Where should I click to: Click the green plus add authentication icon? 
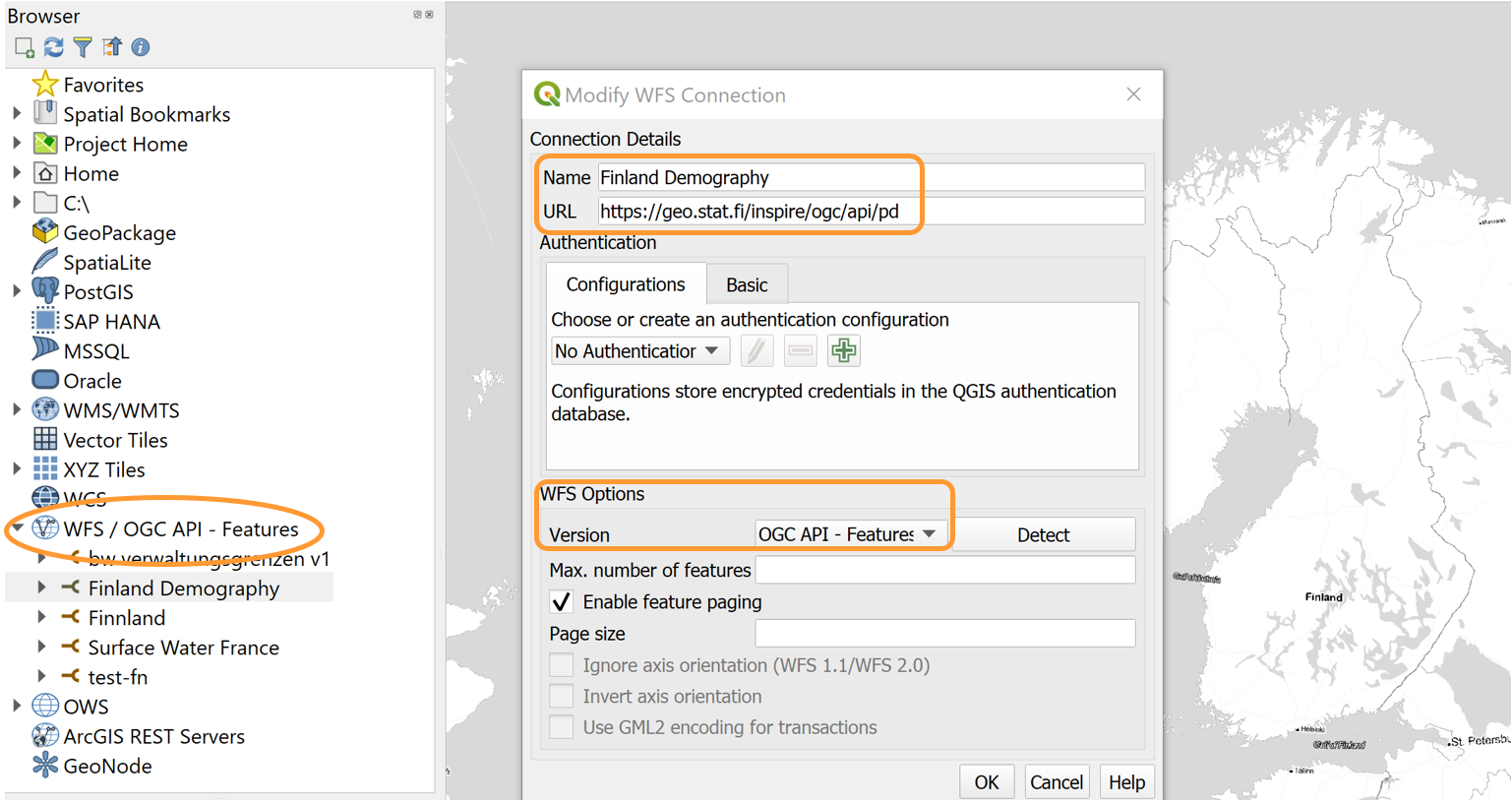click(843, 350)
